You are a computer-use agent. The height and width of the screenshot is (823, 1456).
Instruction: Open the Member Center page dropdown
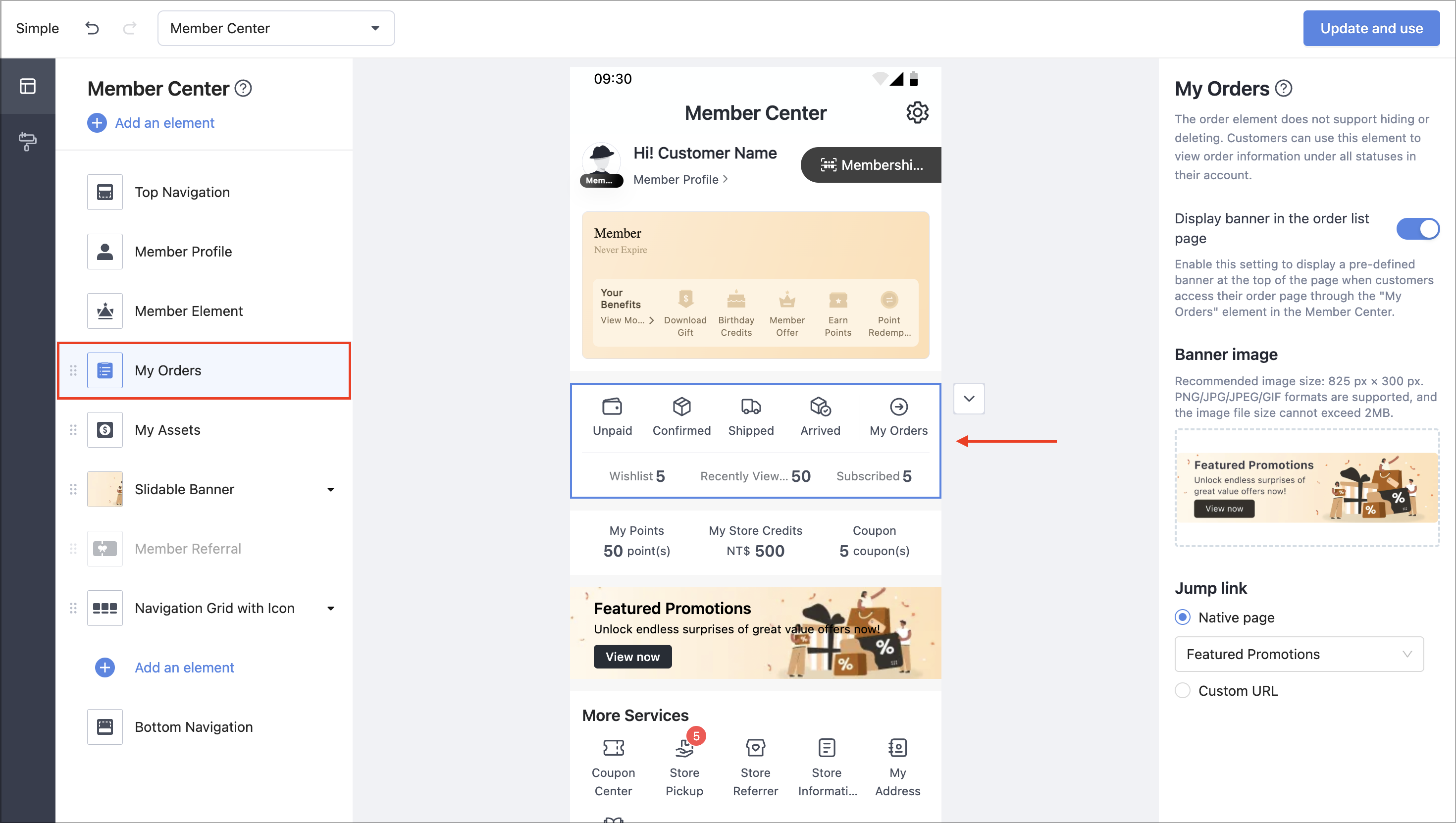click(276, 28)
